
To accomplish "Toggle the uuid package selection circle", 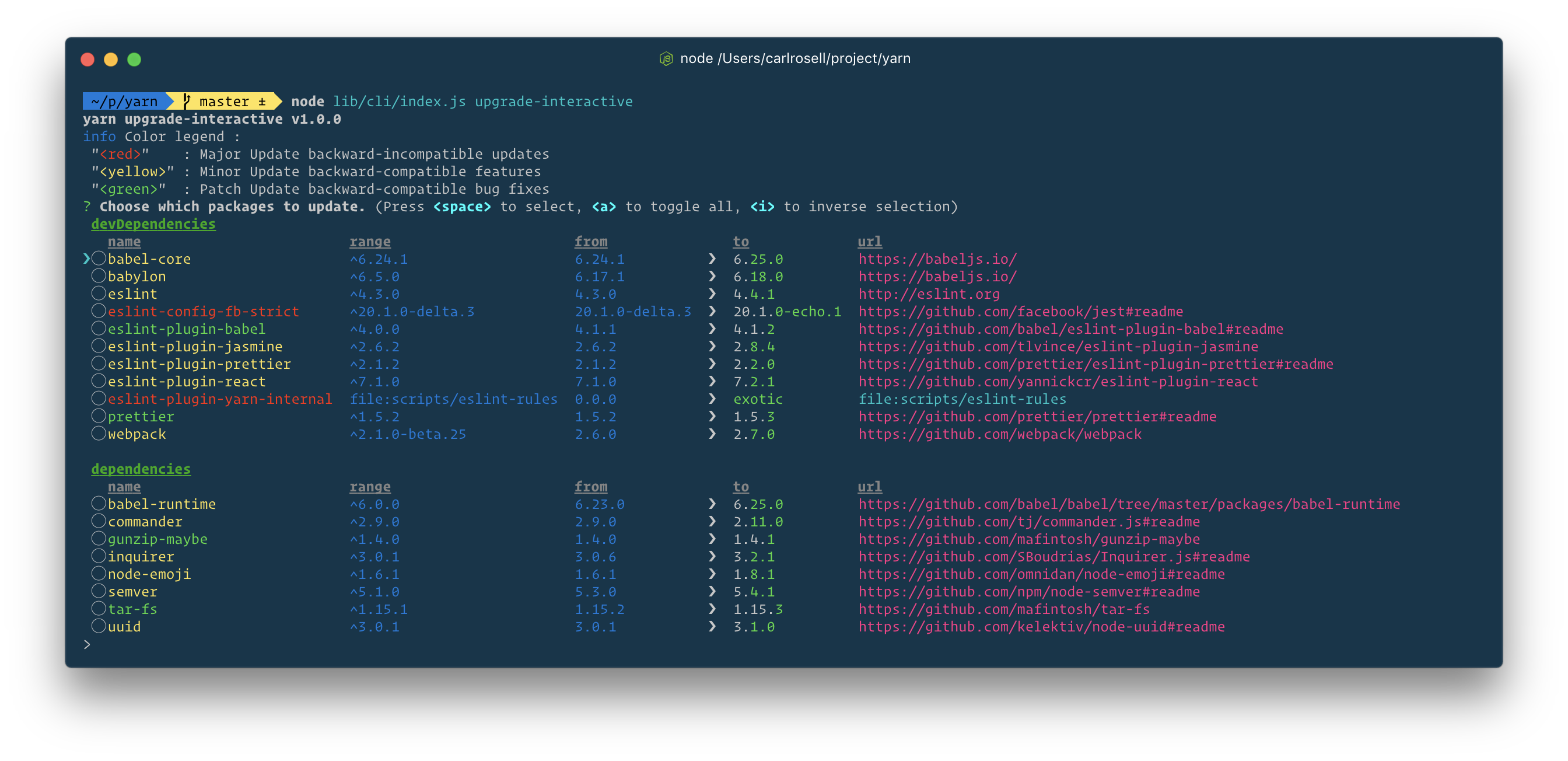I will (x=99, y=626).
